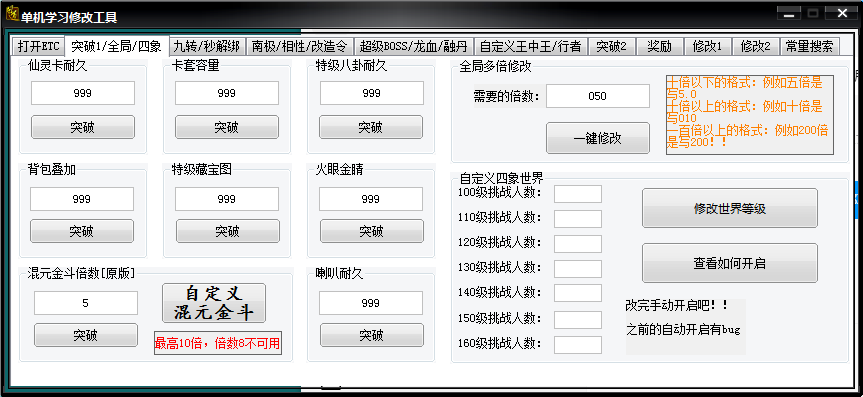Switch to the 超级BOSS/龙血/融丹 tab

(414, 46)
